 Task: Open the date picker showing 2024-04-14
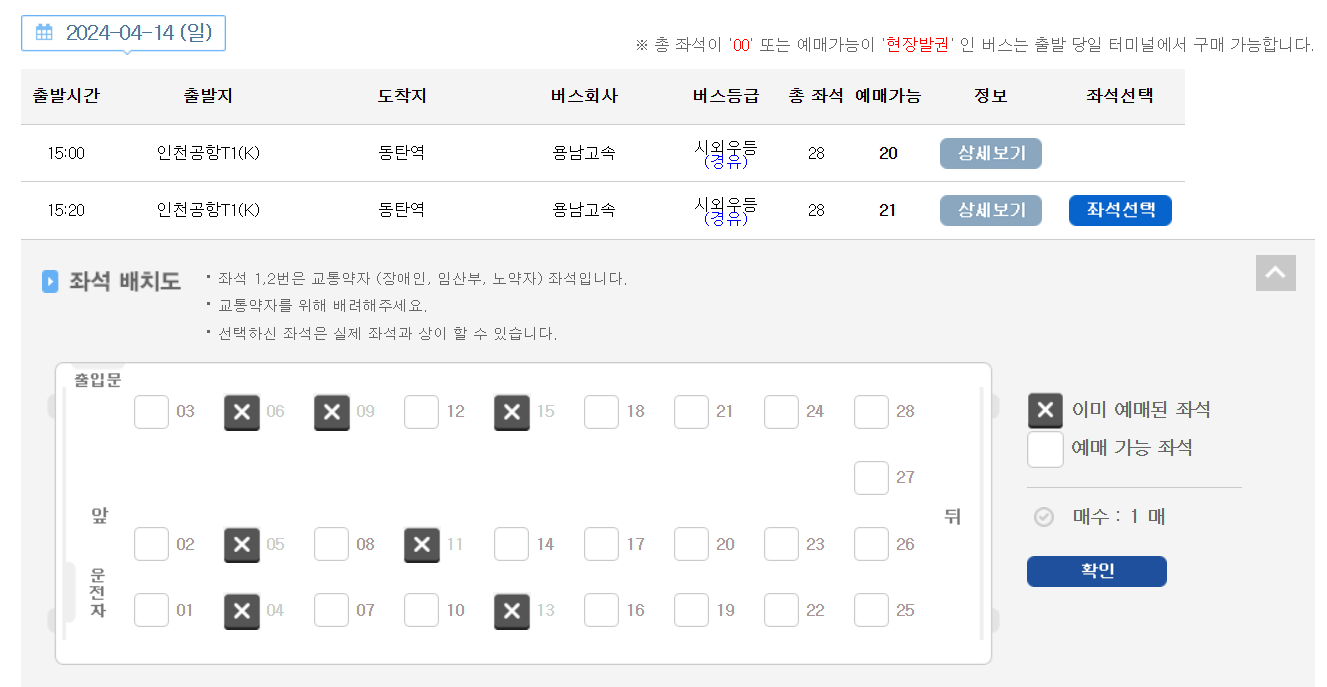point(123,32)
